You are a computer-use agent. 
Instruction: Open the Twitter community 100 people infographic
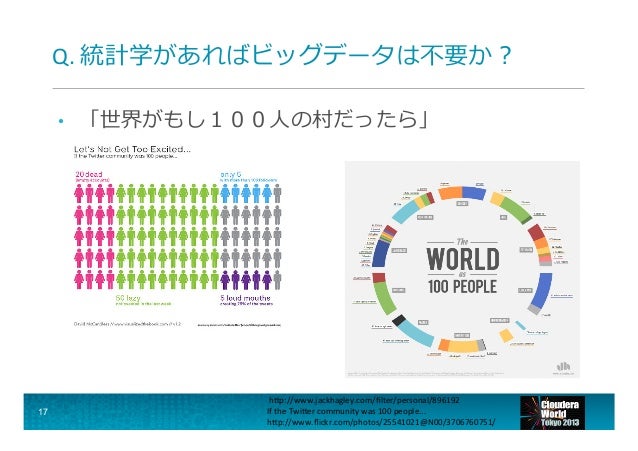(178, 236)
